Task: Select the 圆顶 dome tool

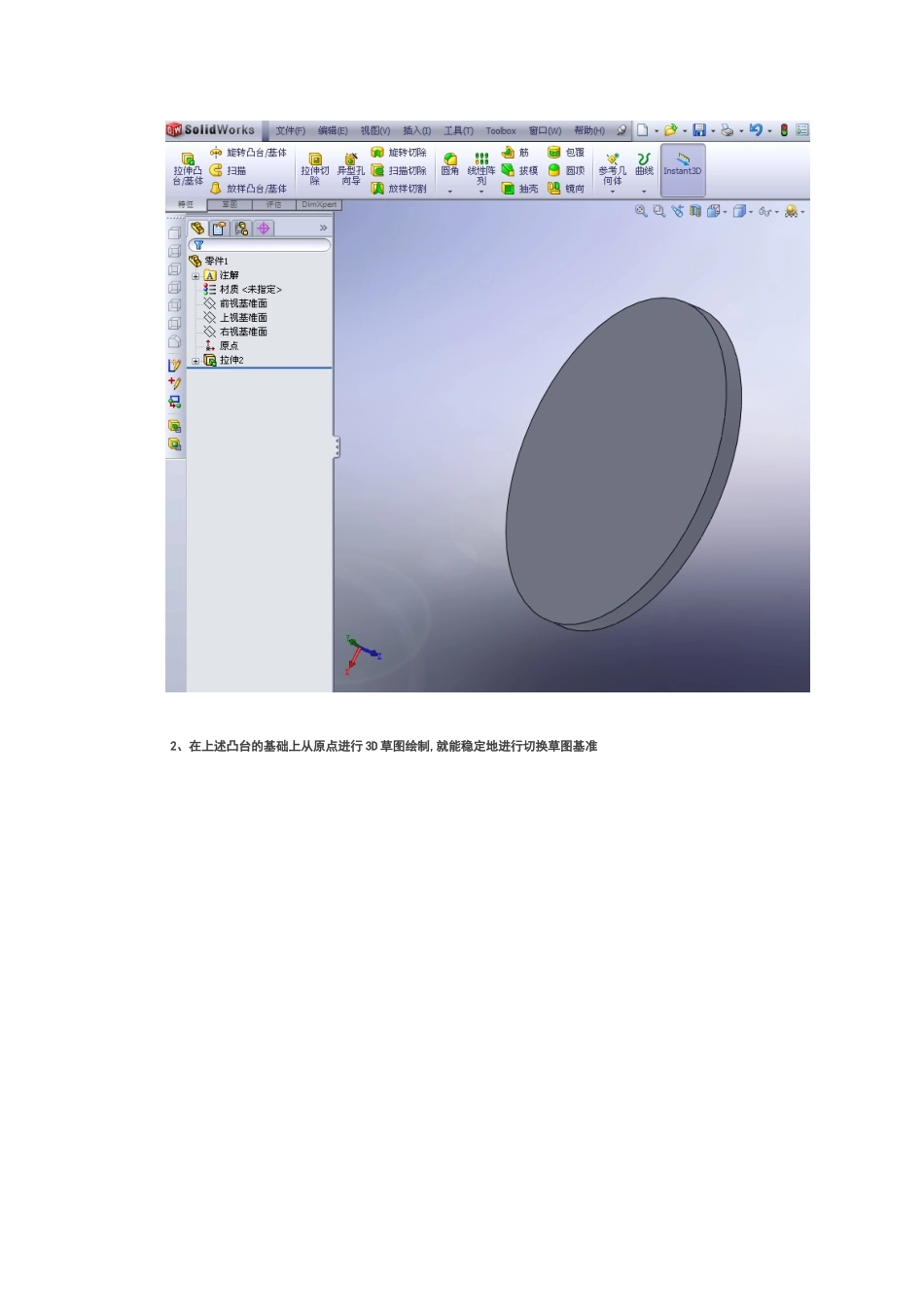Action: [x=566, y=170]
